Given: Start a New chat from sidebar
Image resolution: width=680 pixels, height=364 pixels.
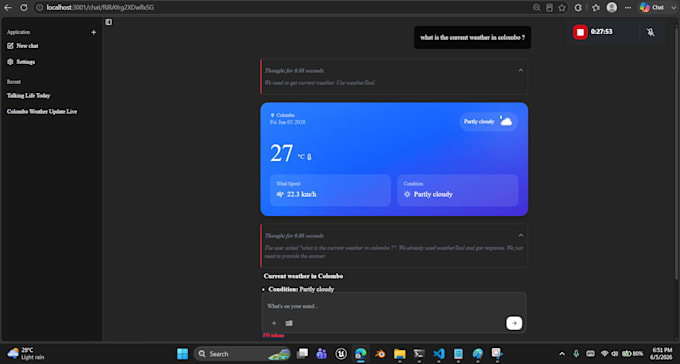Looking at the screenshot, I should (x=23, y=46).
